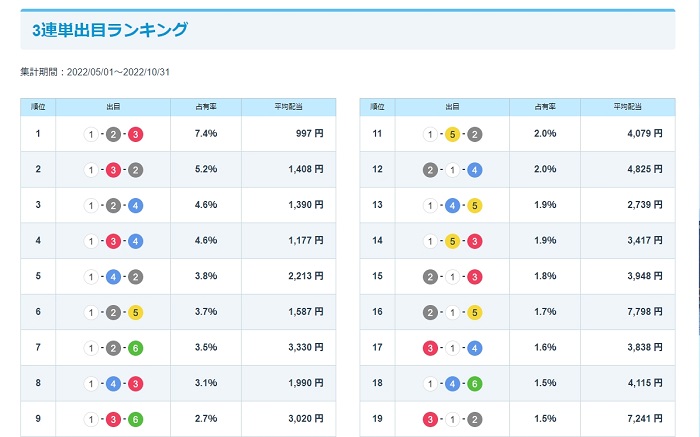The image size is (700, 437).
Task: Click the blue 4 circle in rank 5 row
Action: (x=113, y=276)
